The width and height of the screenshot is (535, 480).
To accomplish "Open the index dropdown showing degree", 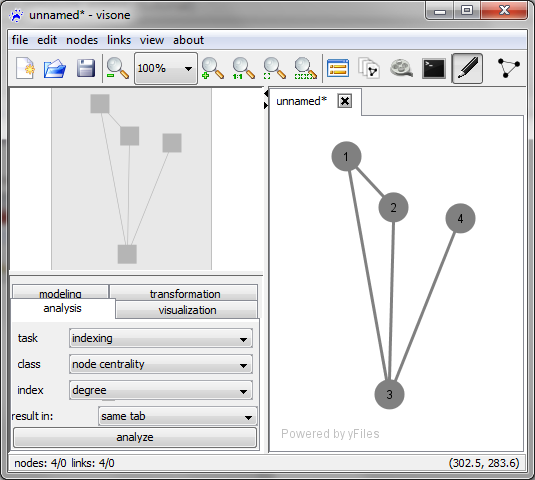I will tap(161, 390).
